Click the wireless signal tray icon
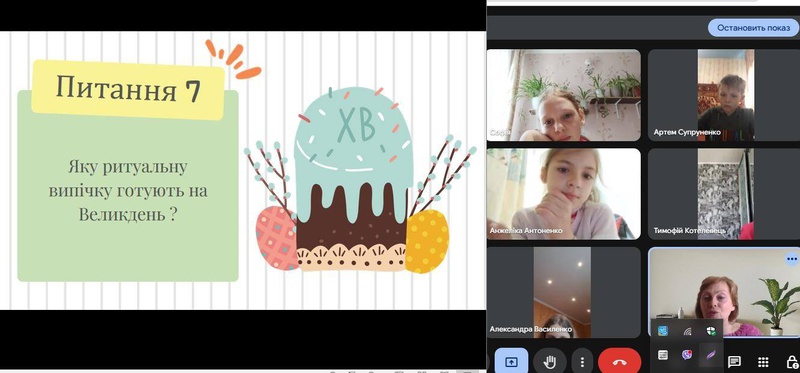 click(x=687, y=331)
